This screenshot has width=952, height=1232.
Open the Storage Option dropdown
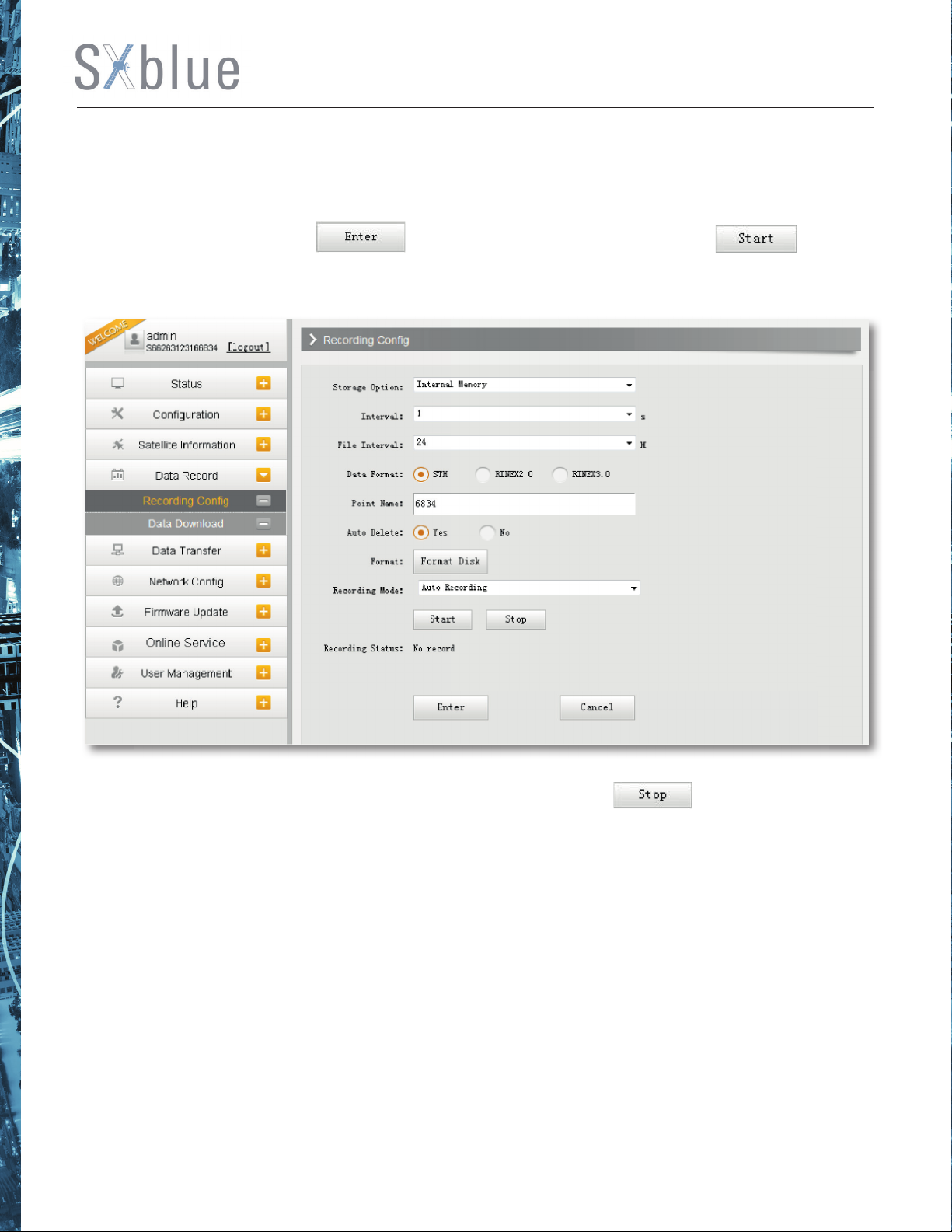click(x=525, y=385)
